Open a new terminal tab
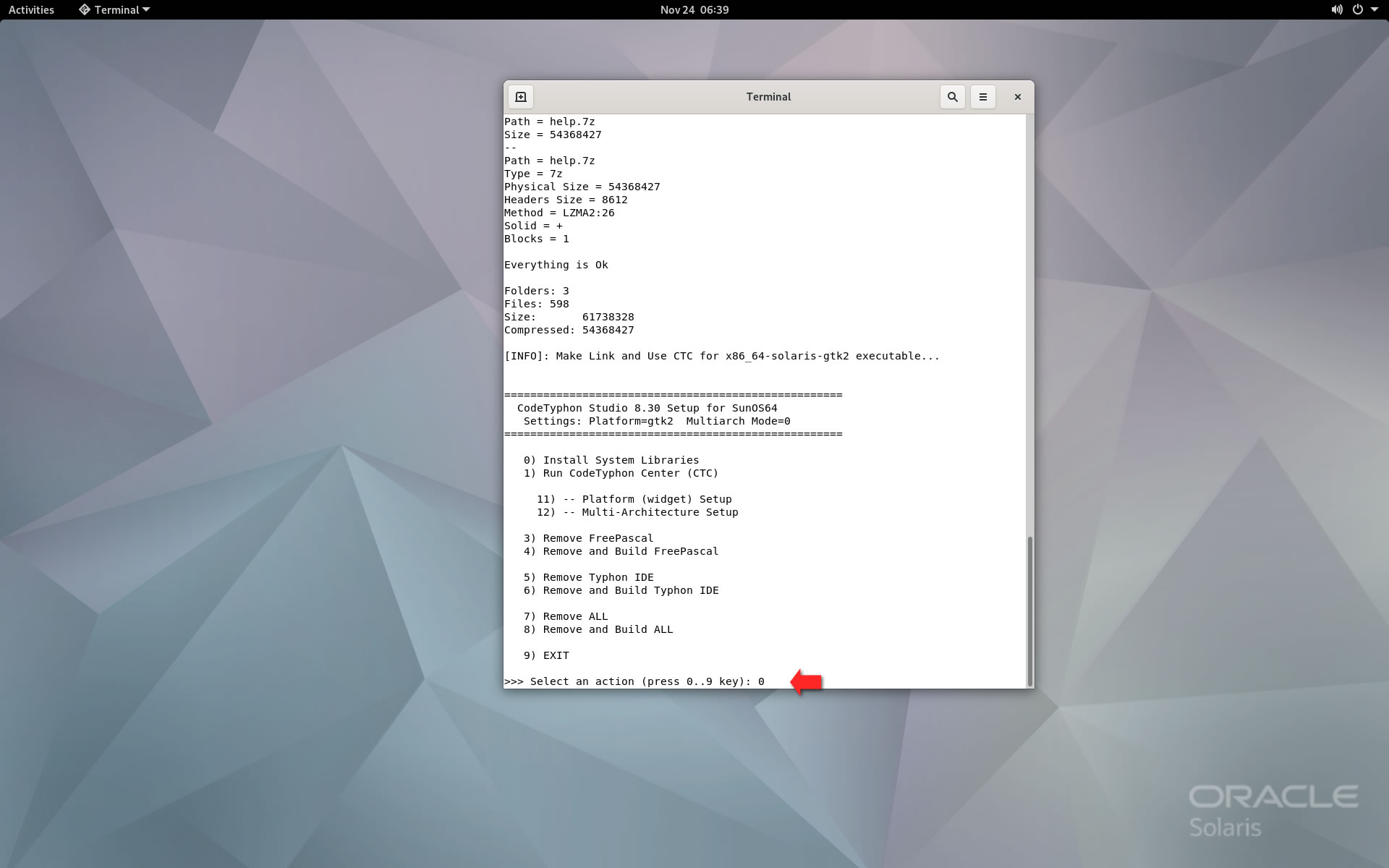 coord(520,97)
